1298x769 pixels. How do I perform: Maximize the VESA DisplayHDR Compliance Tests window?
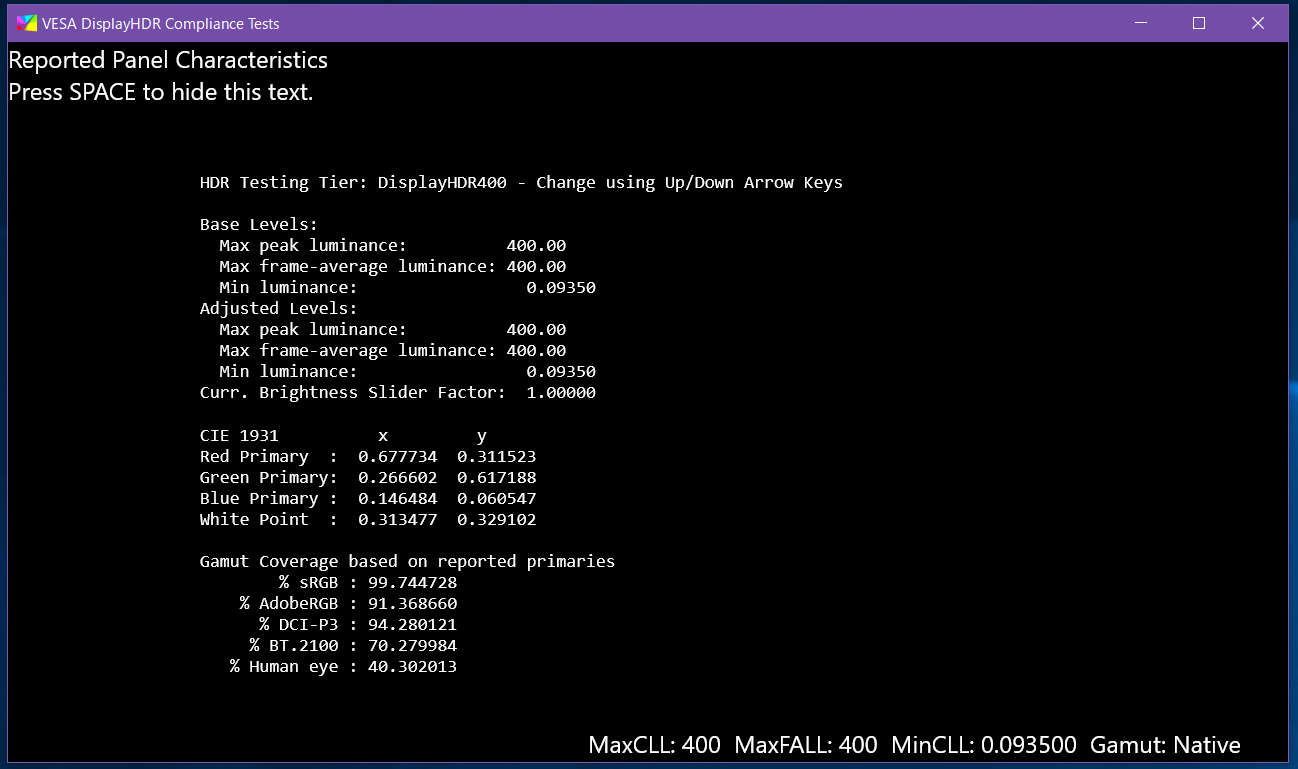(1199, 23)
